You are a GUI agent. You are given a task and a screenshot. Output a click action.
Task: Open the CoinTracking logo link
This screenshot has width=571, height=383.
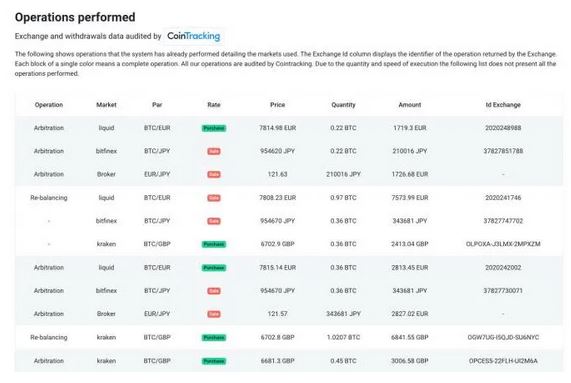click(x=193, y=36)
